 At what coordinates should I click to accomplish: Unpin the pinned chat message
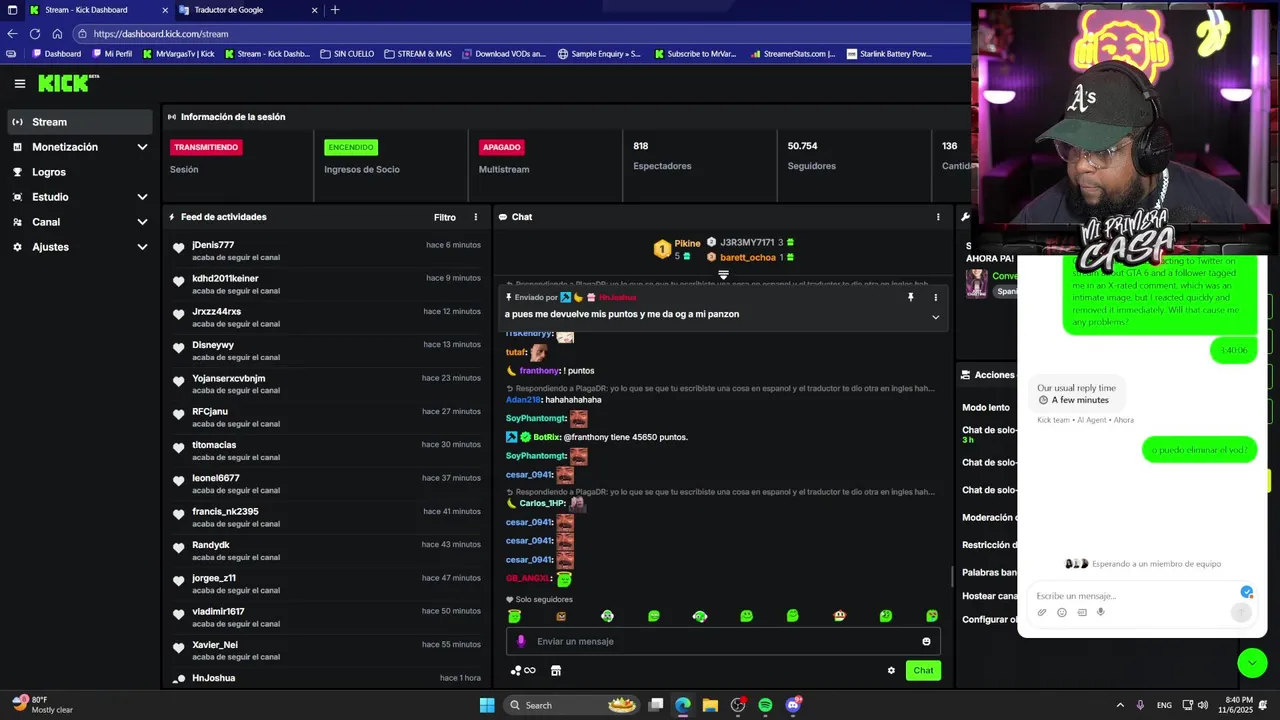910,297
